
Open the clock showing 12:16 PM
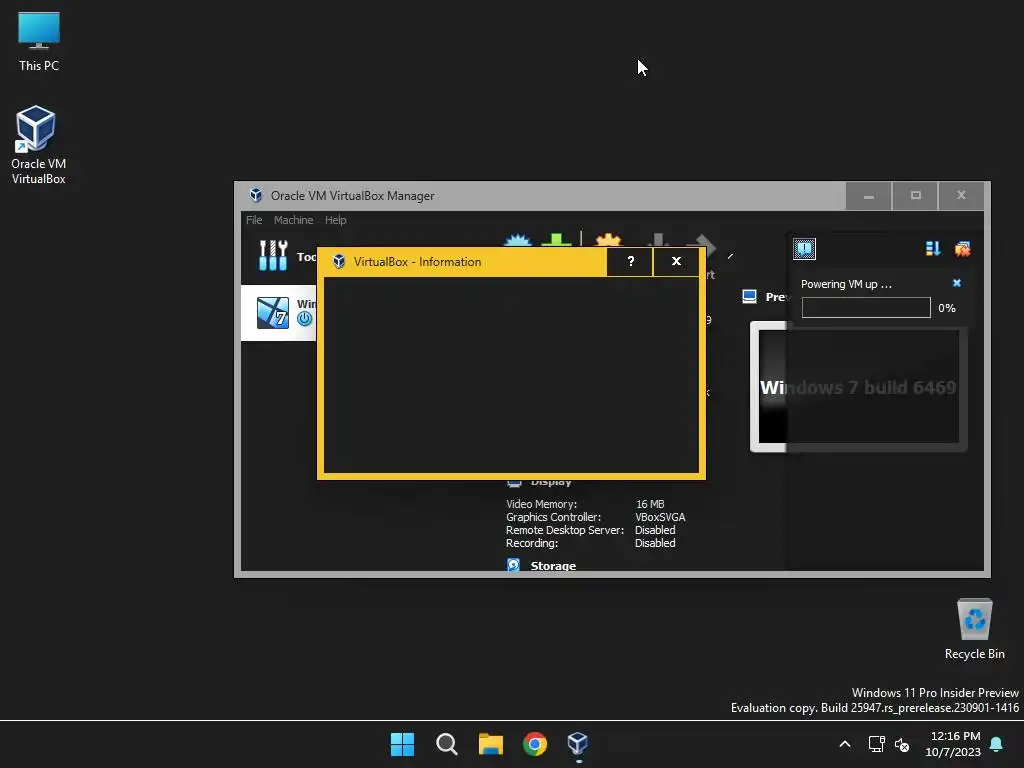pyautogui.click(x=953, y=744)
